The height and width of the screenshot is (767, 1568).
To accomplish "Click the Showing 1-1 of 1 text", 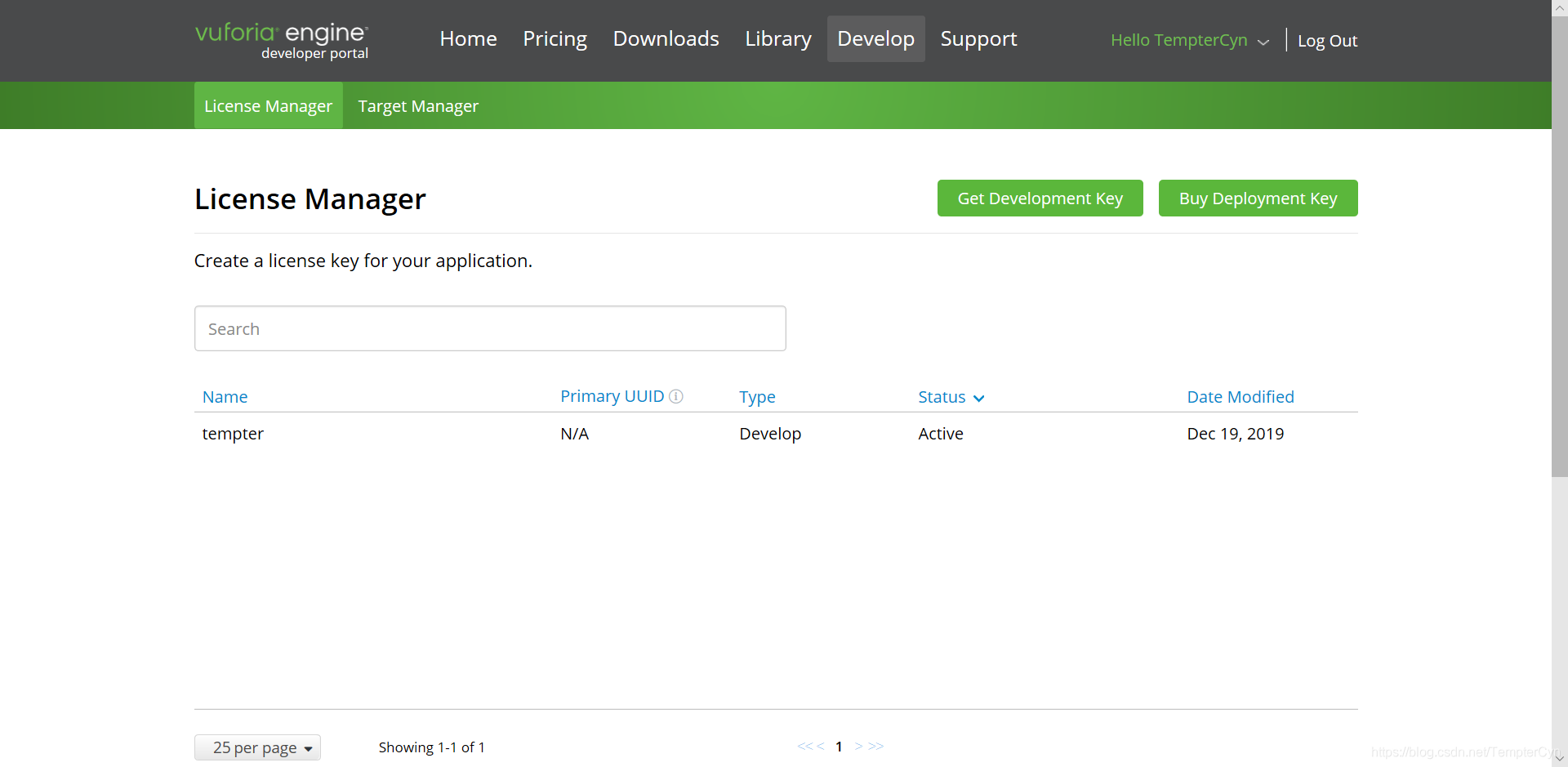I will [x=431, y=747].
